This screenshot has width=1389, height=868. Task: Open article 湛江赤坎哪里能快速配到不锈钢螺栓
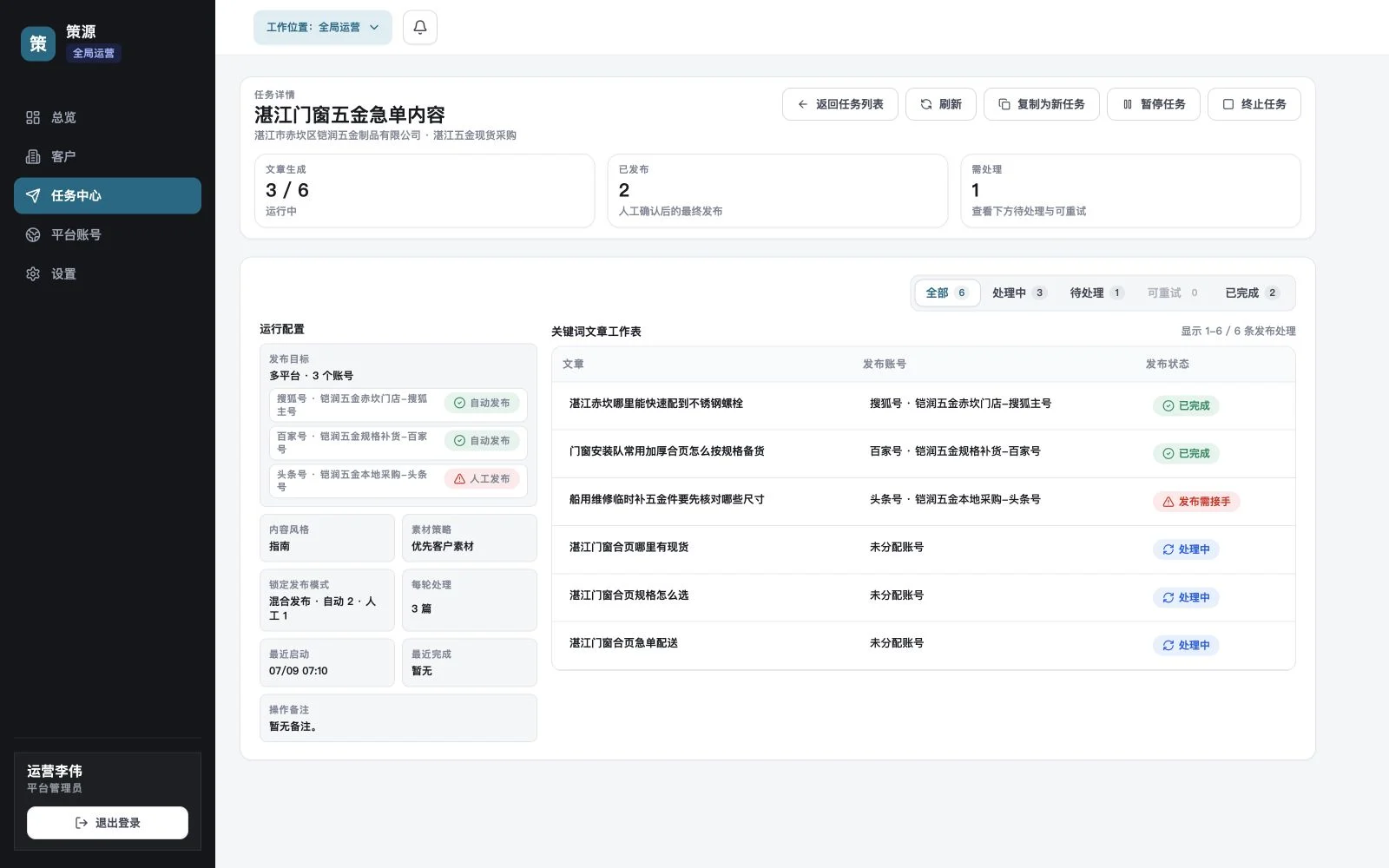656,404
